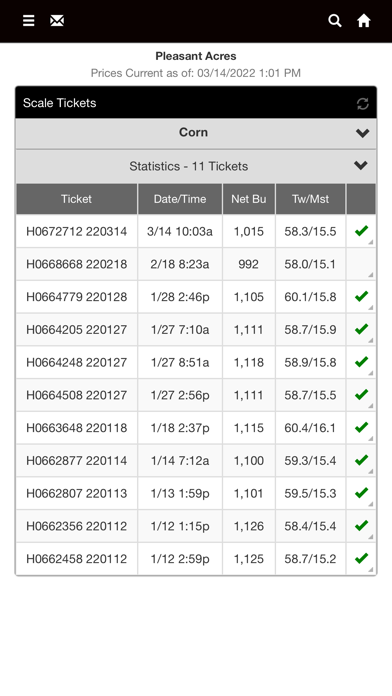Open ticket H0664248 220127
The height and width of the screenshot is (696, 392).
point(77,362)
